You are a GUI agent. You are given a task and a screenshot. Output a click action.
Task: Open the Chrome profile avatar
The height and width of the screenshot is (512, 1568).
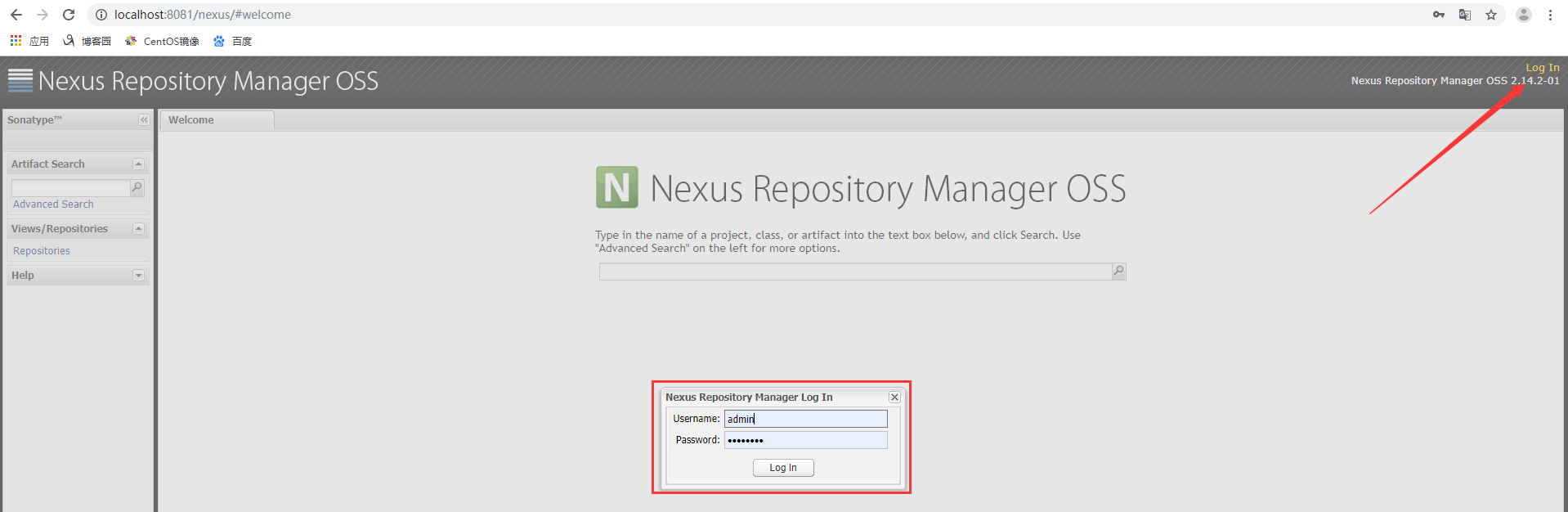(1524, 15)
